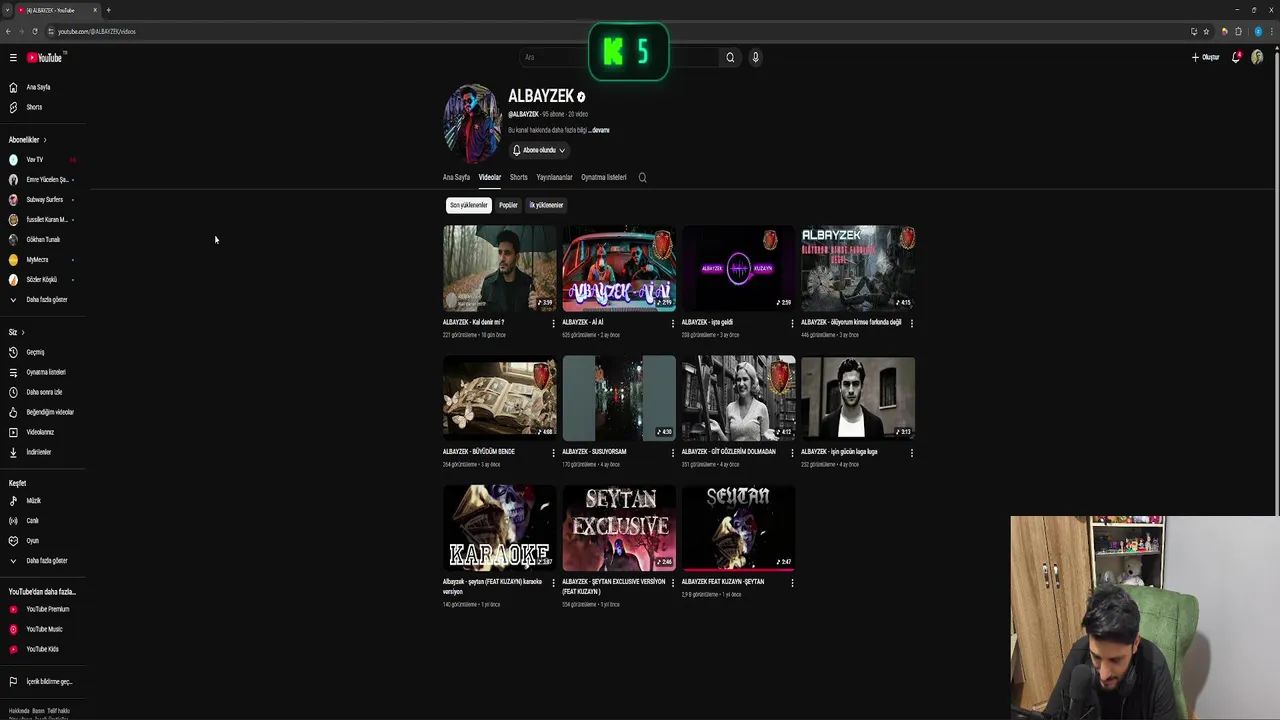1280x720 pixels.
Task: Switch to Yayınlananlar tab
Action: coord(554,178)
